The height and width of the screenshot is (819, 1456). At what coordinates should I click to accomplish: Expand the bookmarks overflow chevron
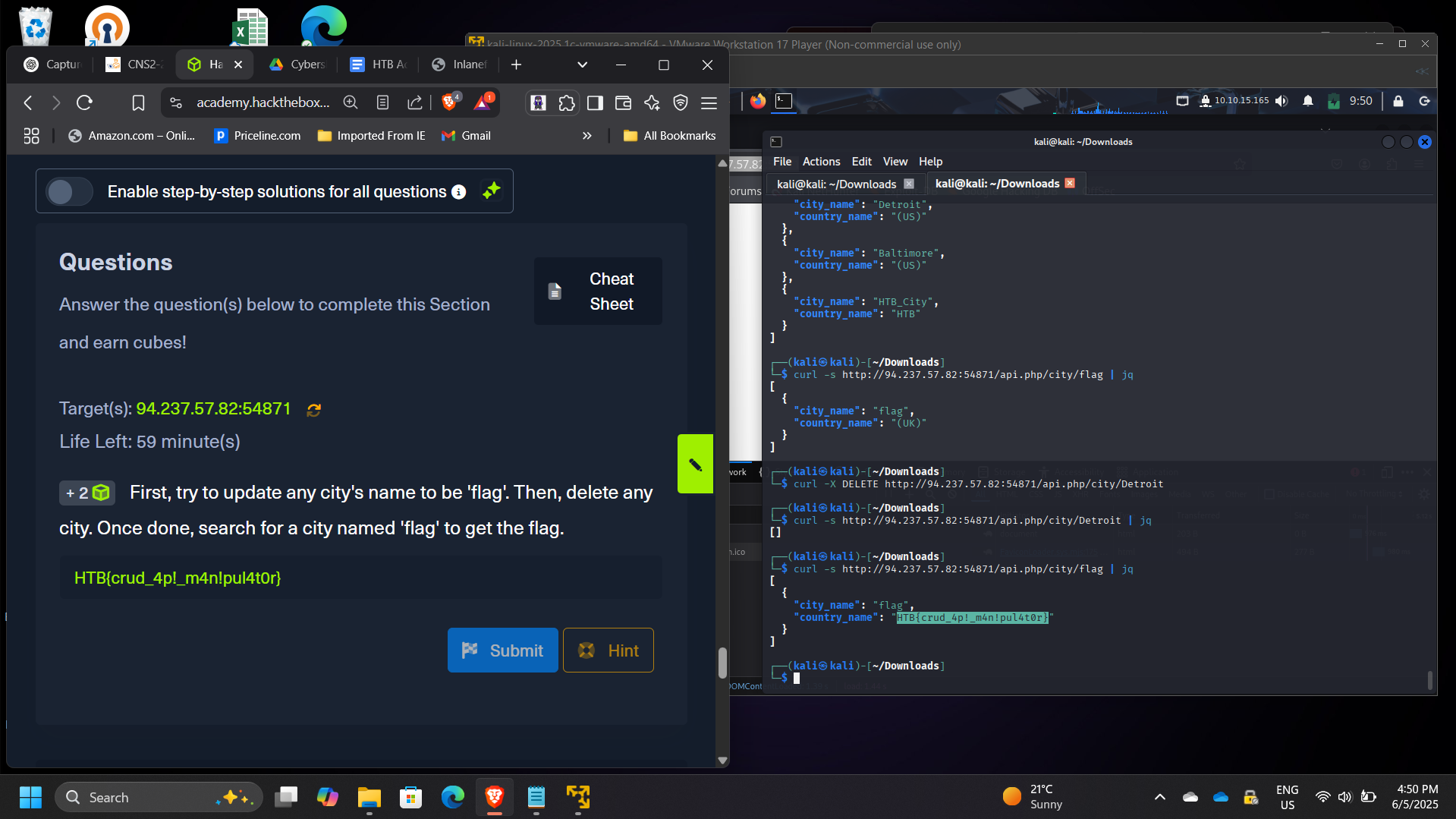pyautogui.click(x=587, y=135)
